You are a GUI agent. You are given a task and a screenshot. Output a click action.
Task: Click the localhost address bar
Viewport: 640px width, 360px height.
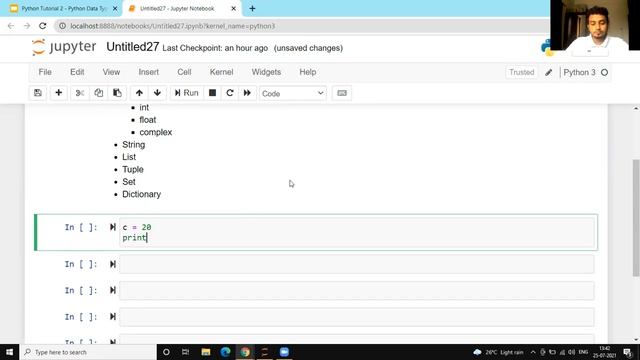pyautogui.click(x=302, y=26)
